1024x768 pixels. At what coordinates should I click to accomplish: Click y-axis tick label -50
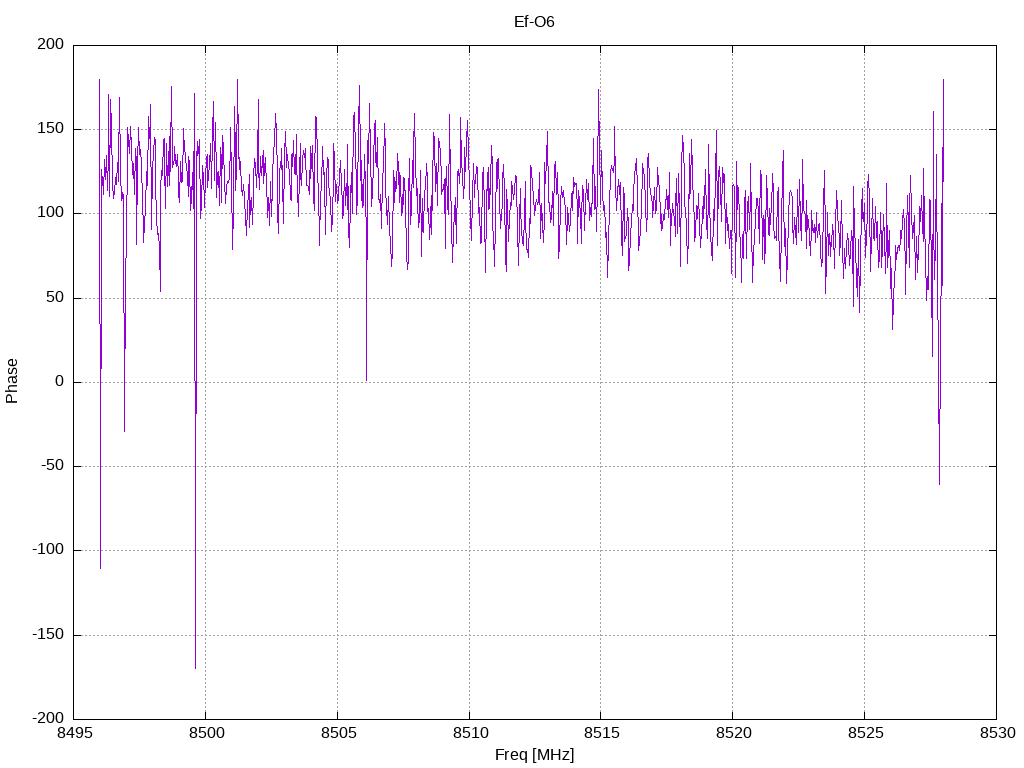point(53,466)
